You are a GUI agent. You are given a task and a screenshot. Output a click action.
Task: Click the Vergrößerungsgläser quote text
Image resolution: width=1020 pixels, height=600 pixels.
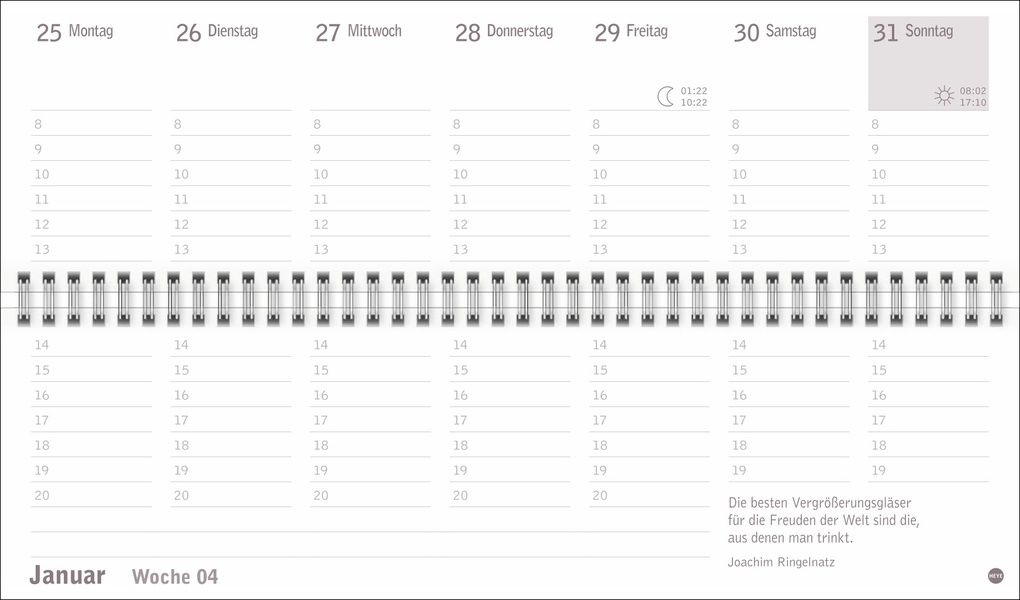click(x=820, y=503)
